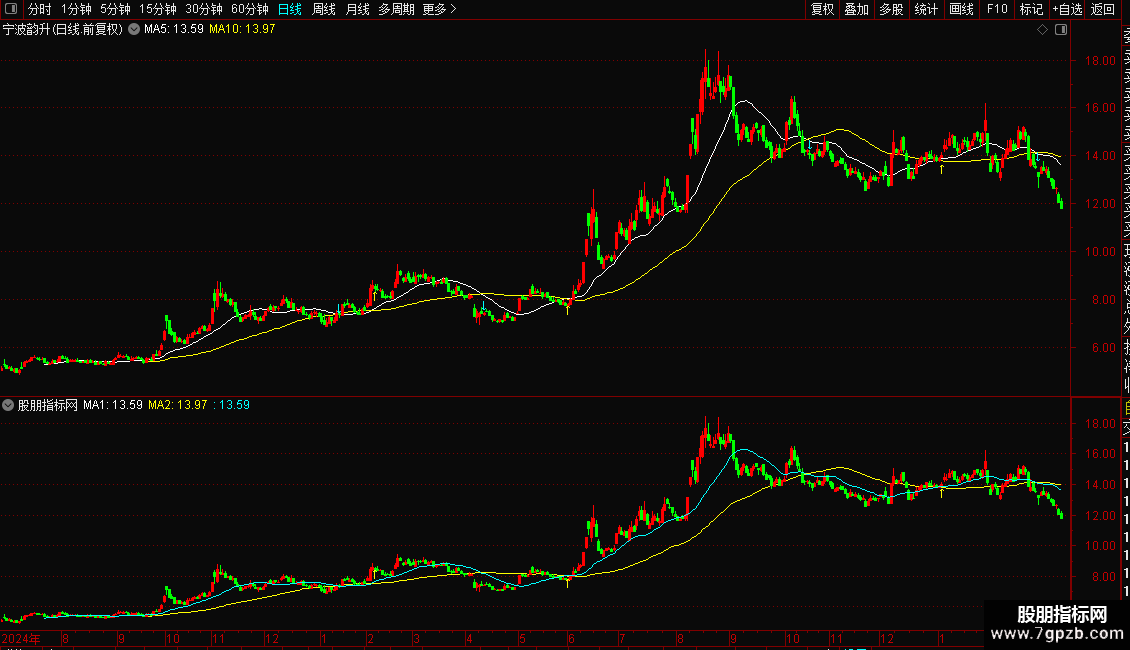Open the 画线 drawing tools

[x=961, y=9]
